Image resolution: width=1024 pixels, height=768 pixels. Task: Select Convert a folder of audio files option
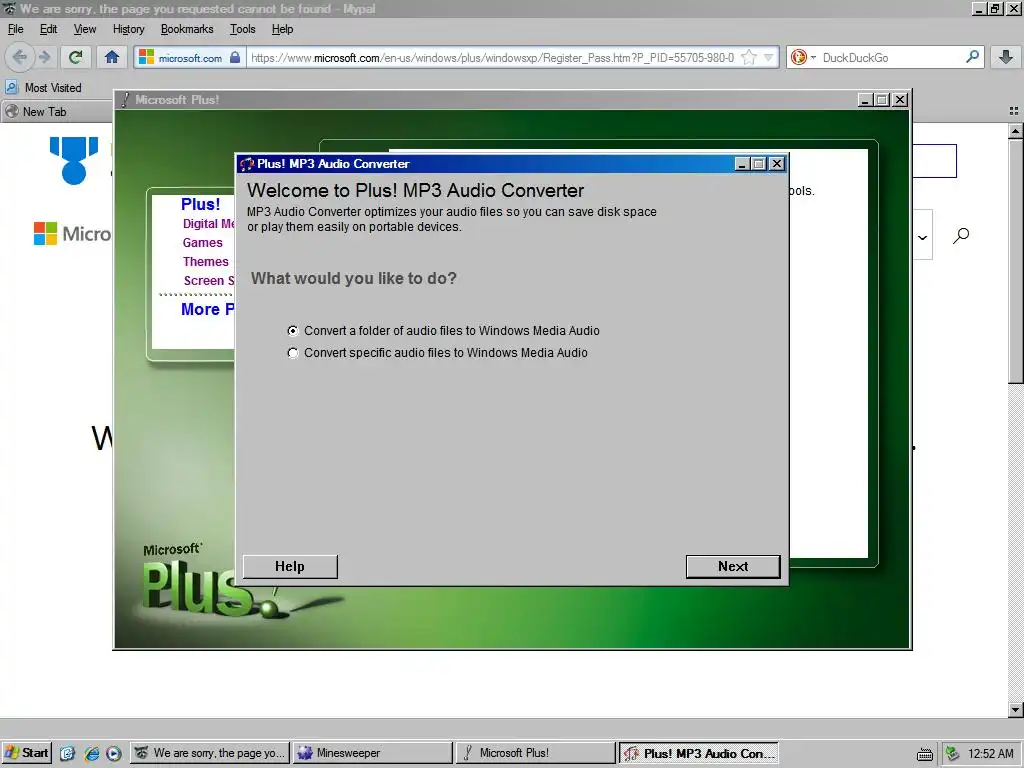pos(443,330)
